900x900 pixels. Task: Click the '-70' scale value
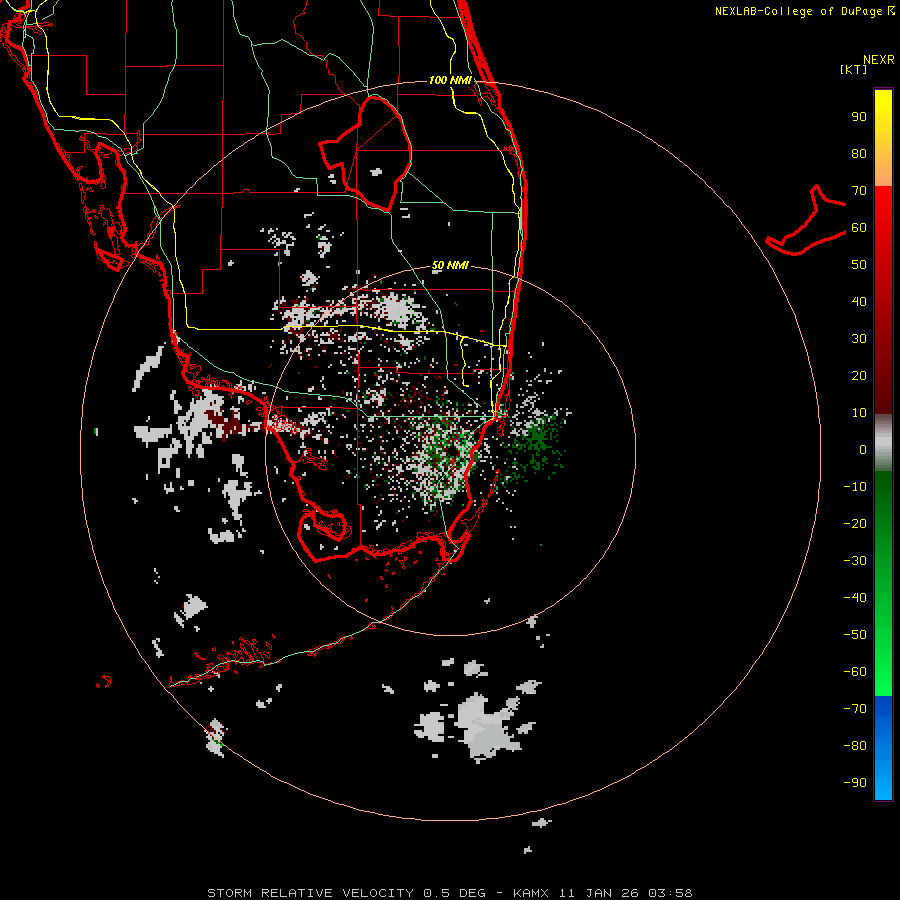(855, 709)
